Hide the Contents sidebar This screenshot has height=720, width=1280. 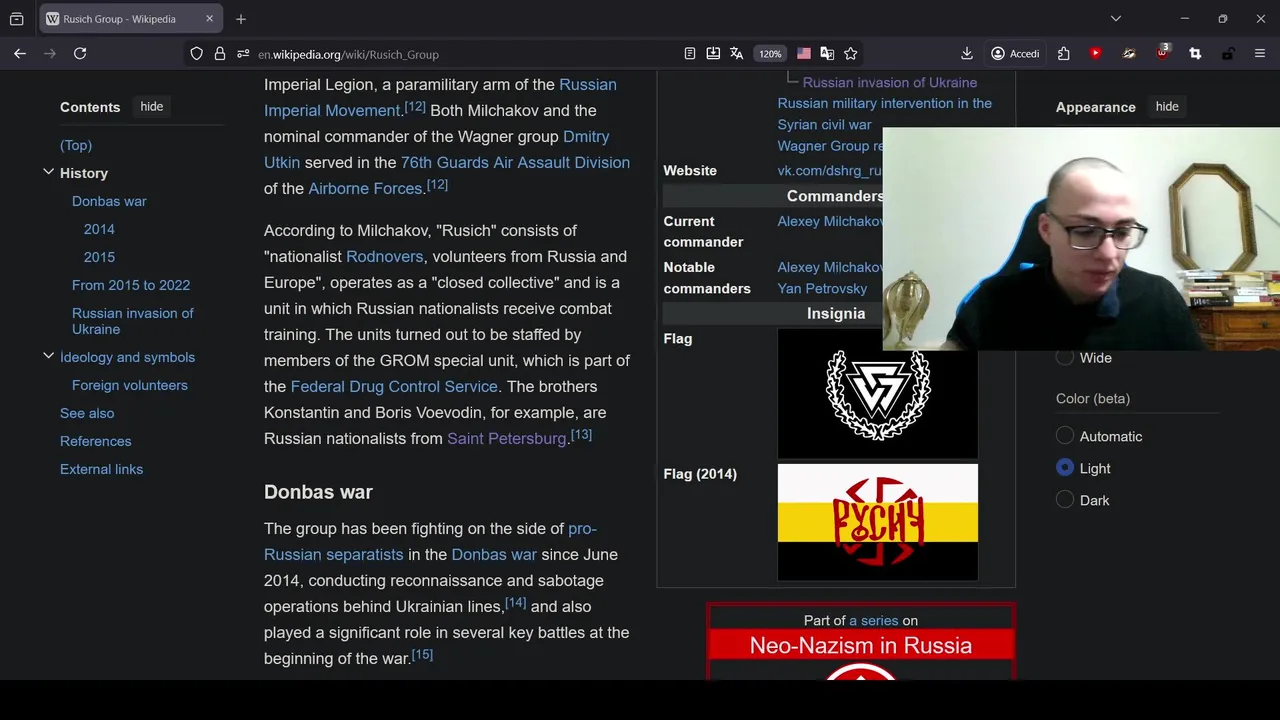pos(152,107)
